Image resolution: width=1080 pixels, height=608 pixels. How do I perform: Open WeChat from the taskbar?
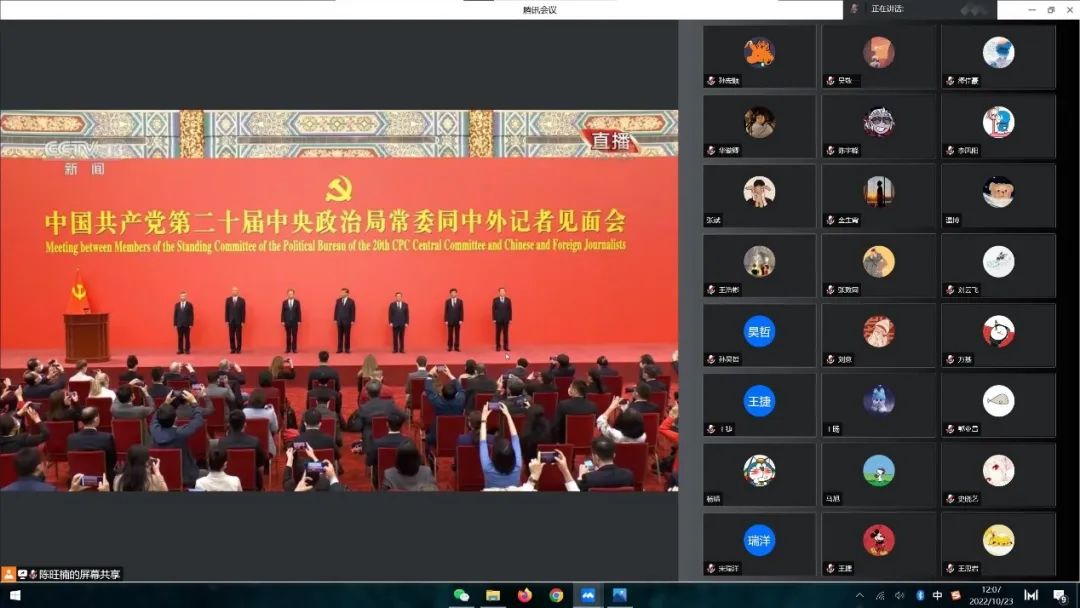461,595
